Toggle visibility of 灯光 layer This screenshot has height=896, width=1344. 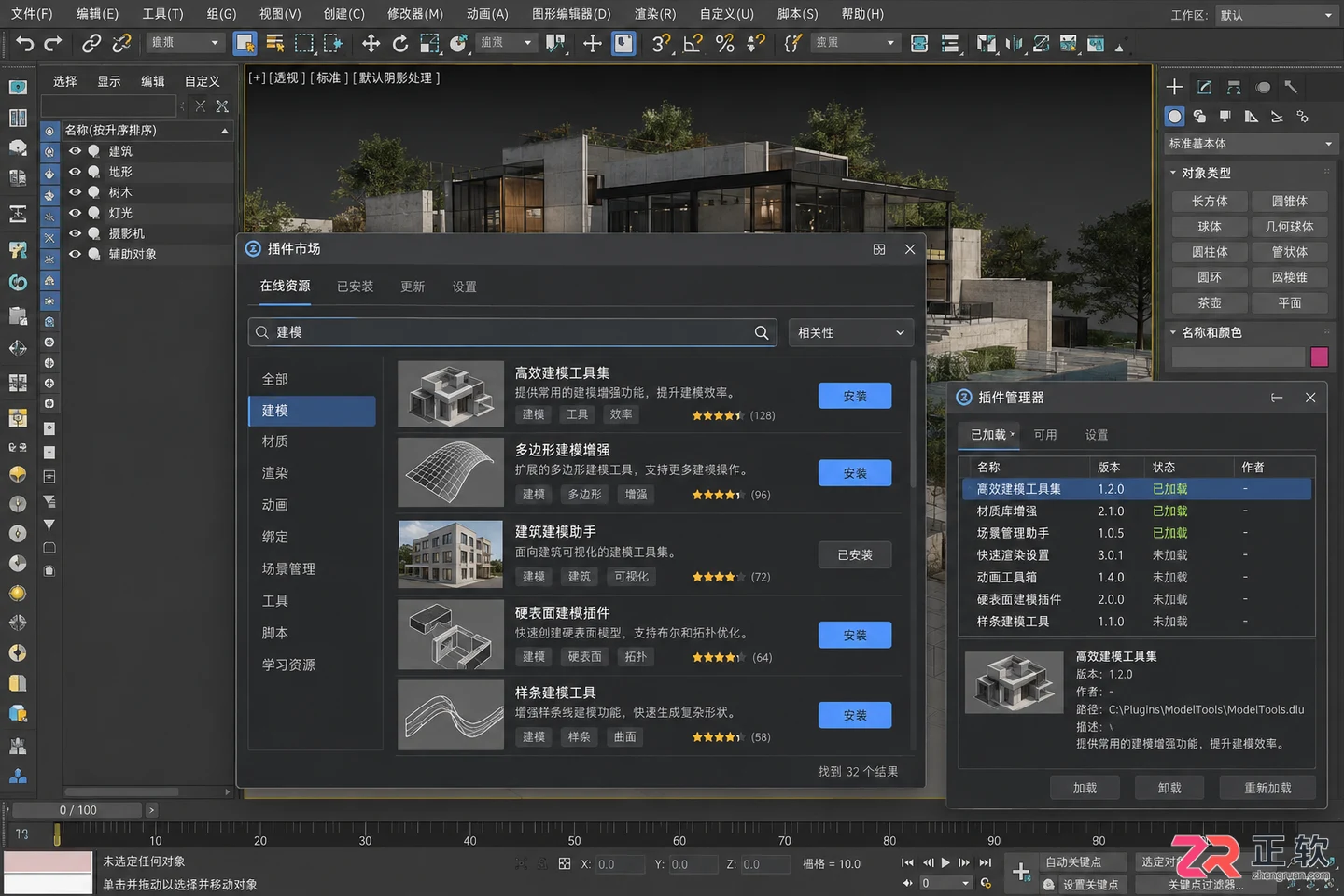click(x=75, y=213)
